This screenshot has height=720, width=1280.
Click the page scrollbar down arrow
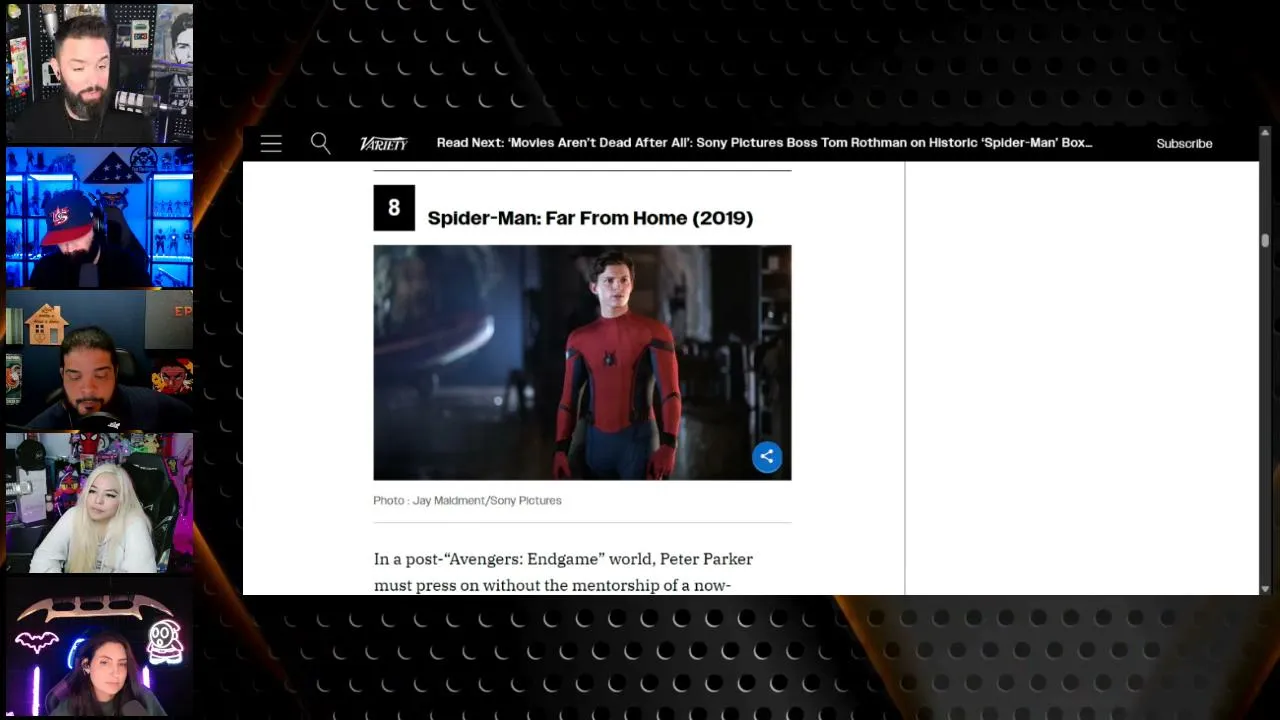[1265, 589]
